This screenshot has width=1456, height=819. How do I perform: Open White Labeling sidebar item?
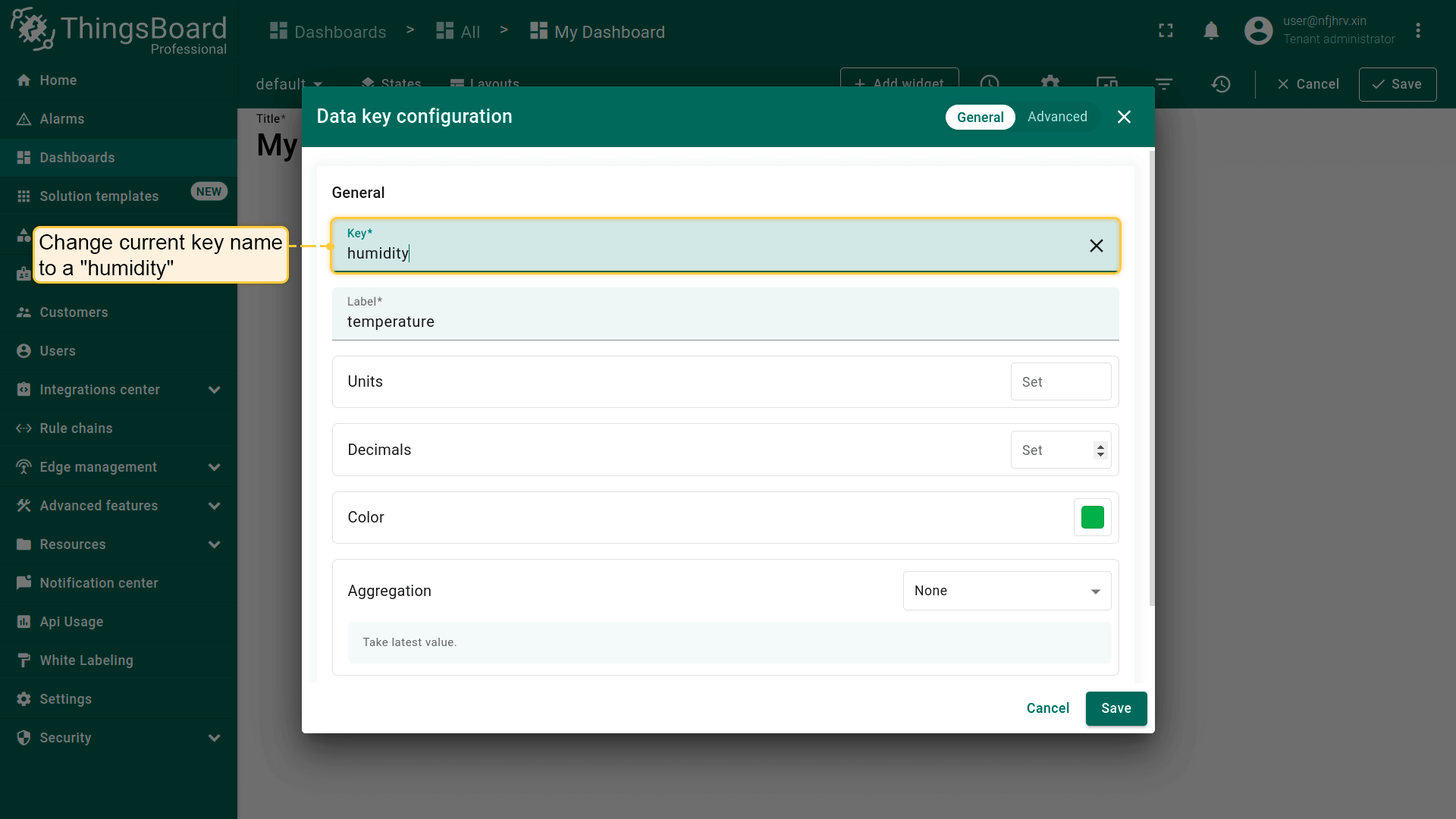click(86, 661)
